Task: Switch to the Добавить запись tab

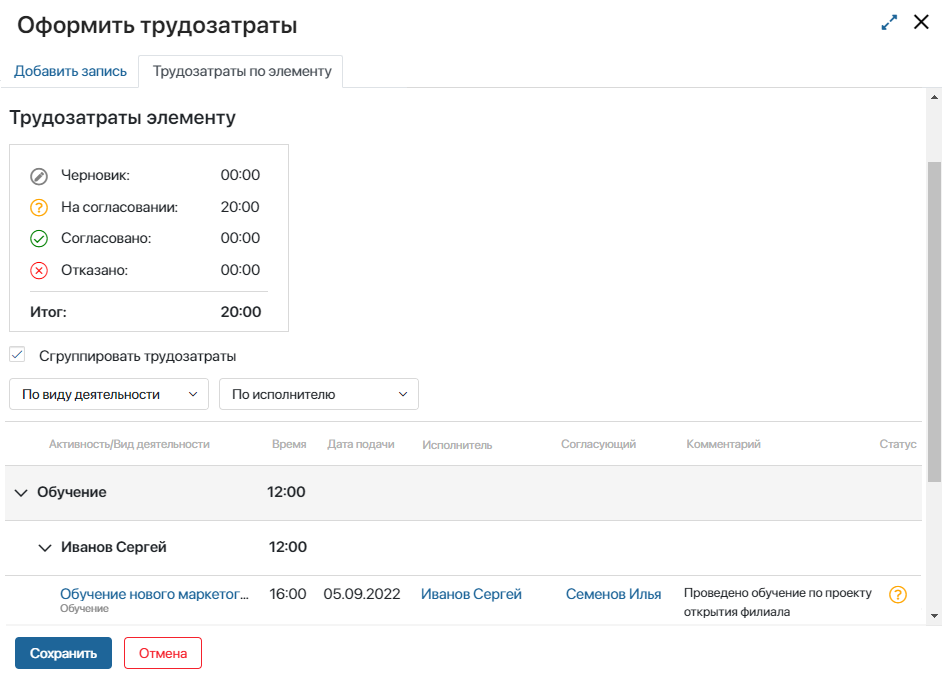Action: tap(71, 71)
